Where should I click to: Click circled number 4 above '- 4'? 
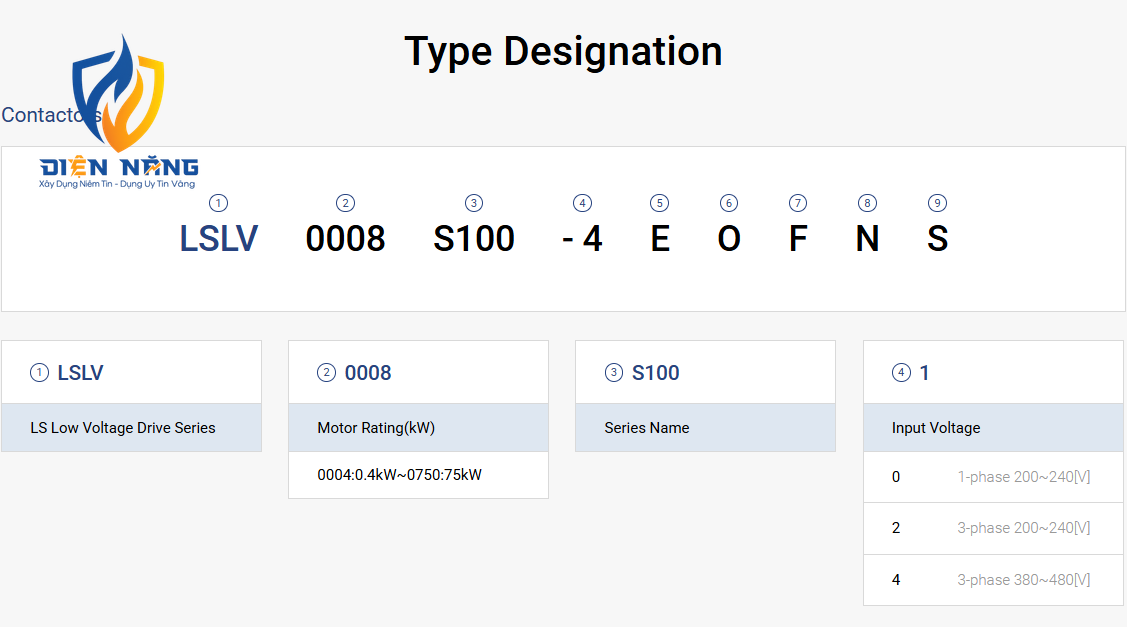point(582,203)
